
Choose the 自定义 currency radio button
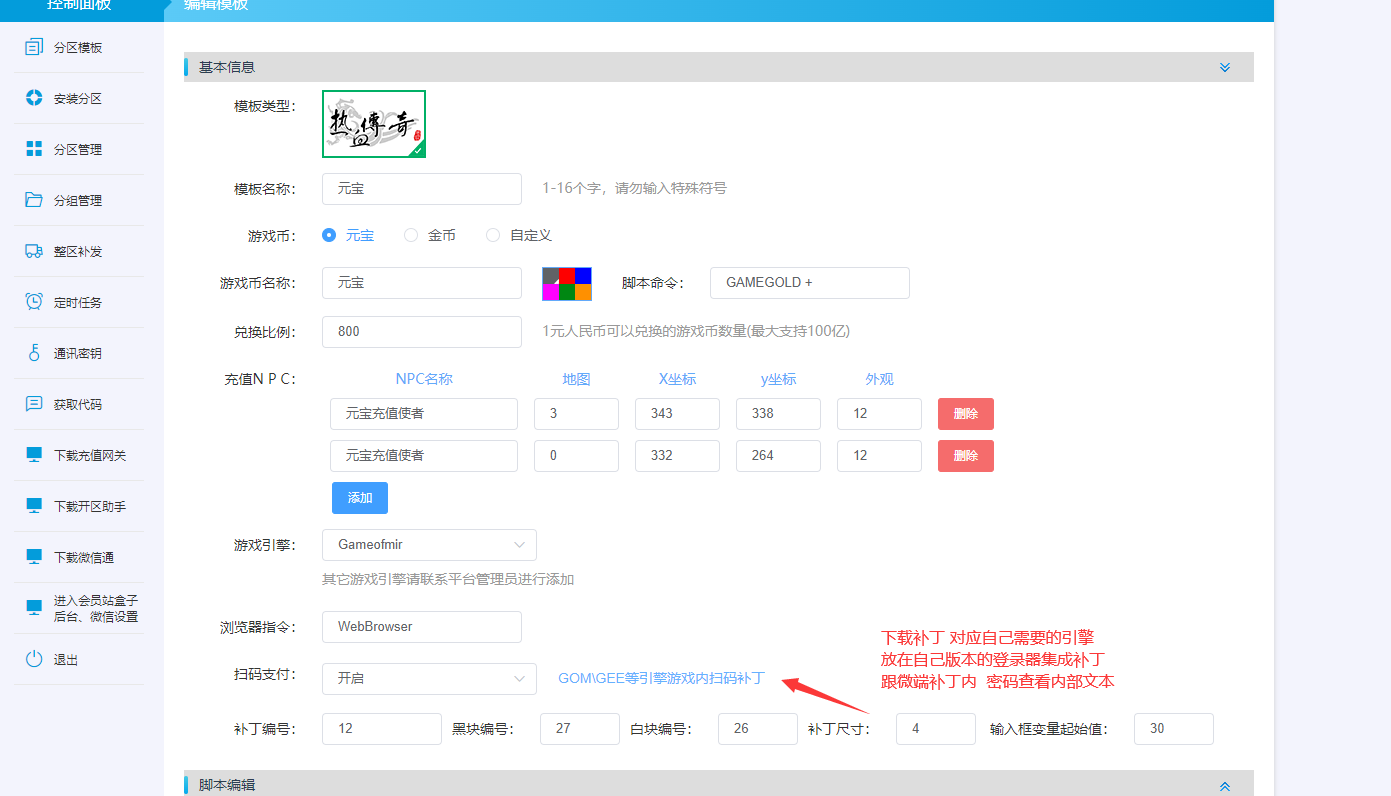[x=493, y=234]
